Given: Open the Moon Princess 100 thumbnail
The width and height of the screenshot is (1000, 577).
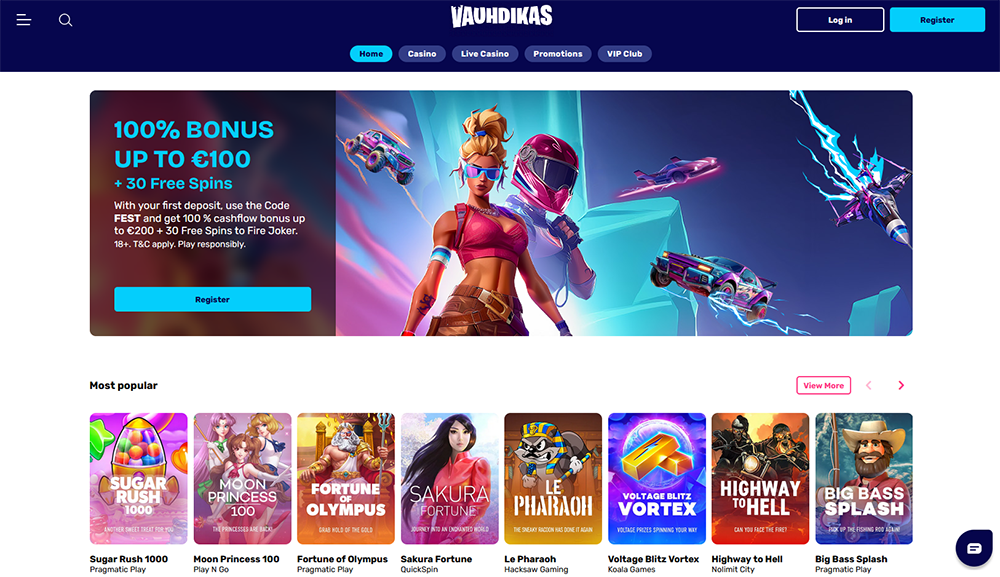Looking at the screenshot, I should pos(242,478).
